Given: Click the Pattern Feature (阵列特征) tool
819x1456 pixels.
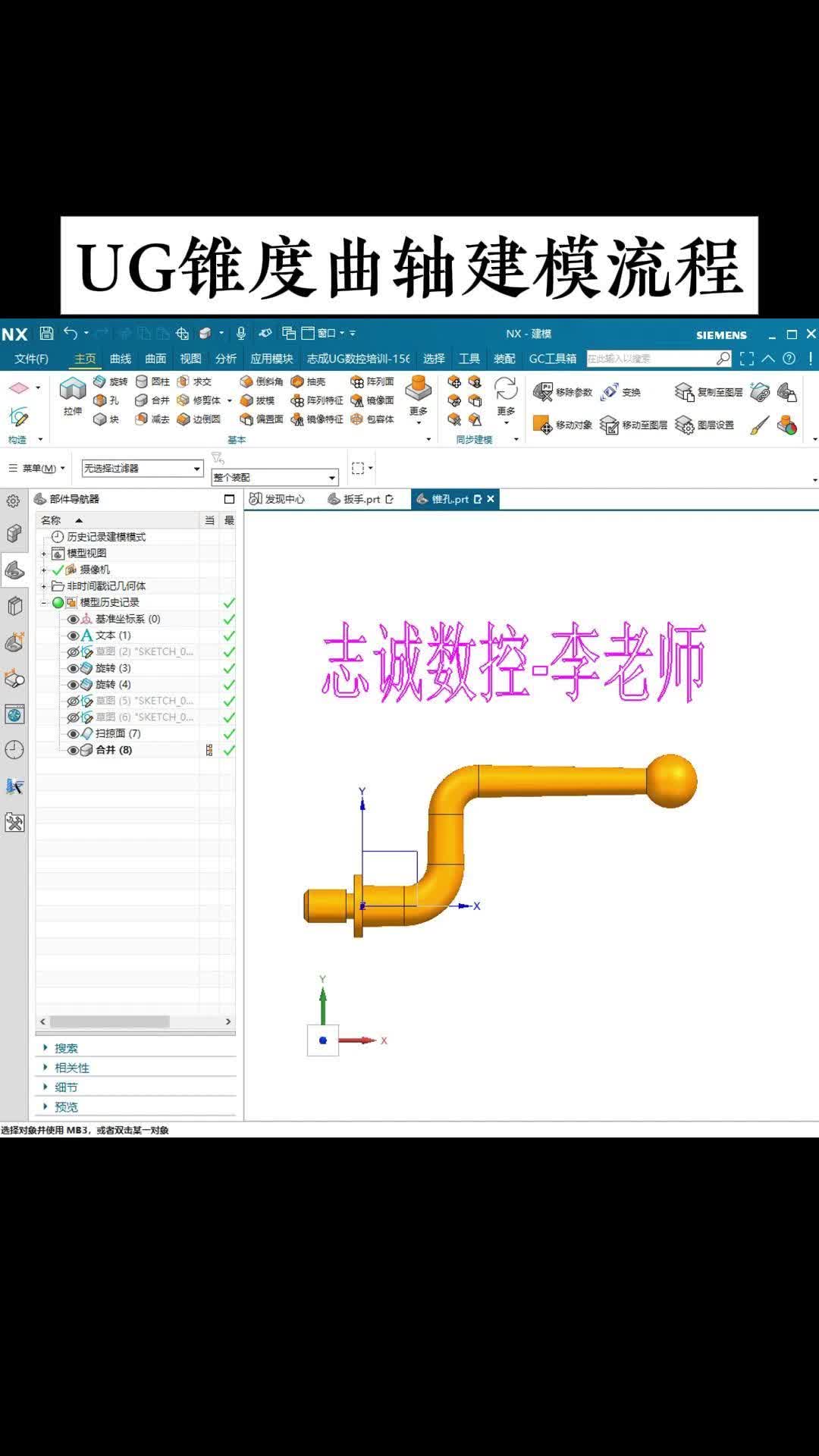Looking at the screenshot, I should [x=317, y=400].
